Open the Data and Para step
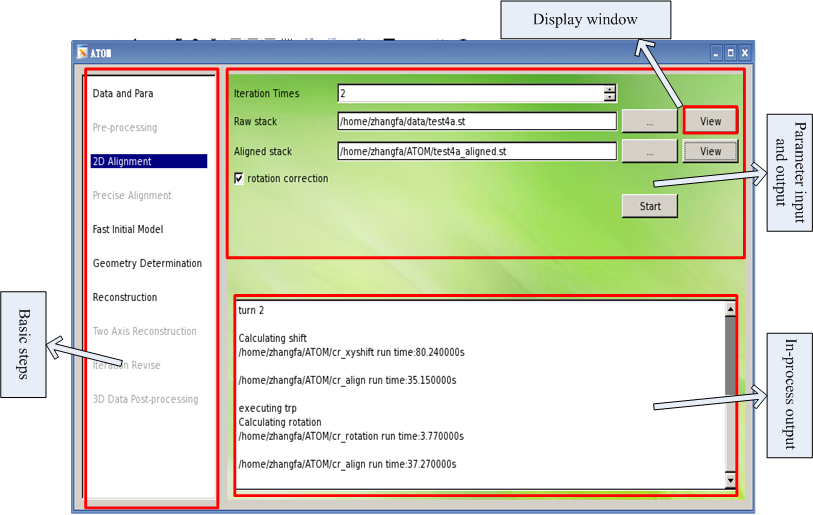 tap(123, 94)
